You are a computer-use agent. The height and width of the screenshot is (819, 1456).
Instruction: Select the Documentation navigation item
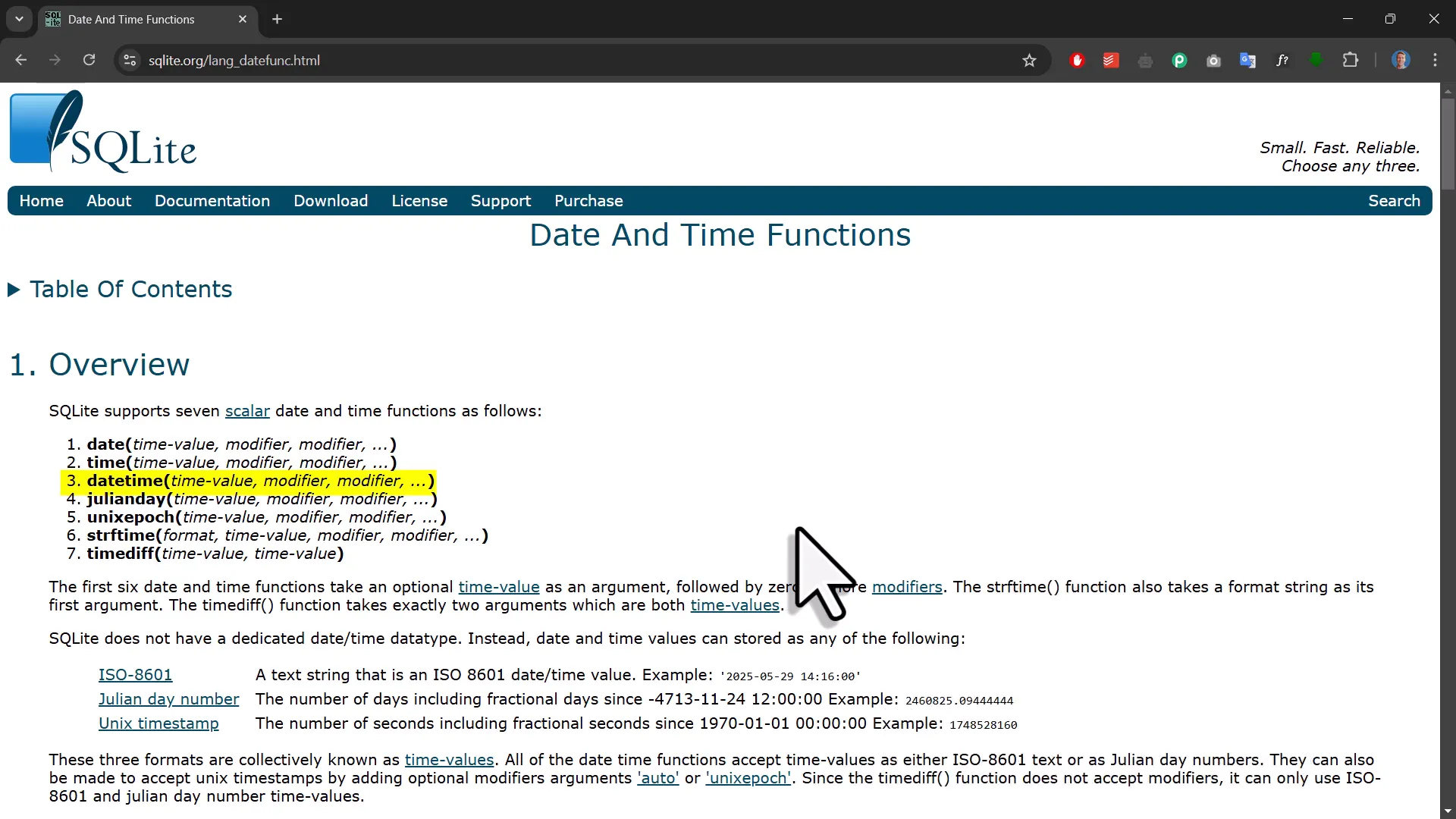[212, 200]
